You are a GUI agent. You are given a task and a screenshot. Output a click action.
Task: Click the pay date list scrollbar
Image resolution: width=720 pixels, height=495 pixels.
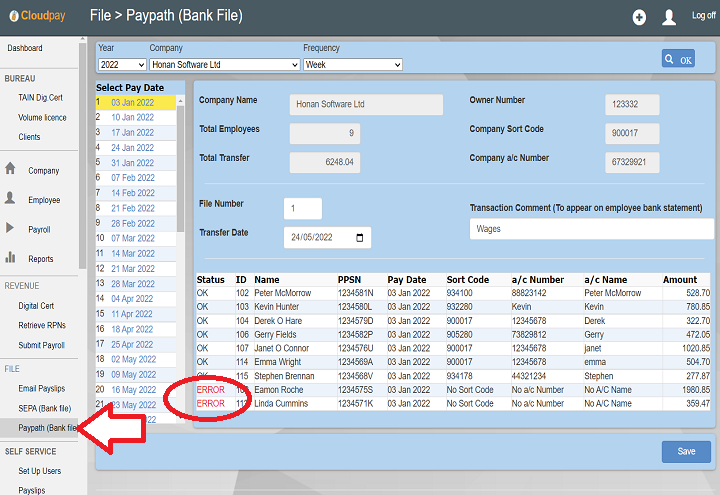(181, 250)
